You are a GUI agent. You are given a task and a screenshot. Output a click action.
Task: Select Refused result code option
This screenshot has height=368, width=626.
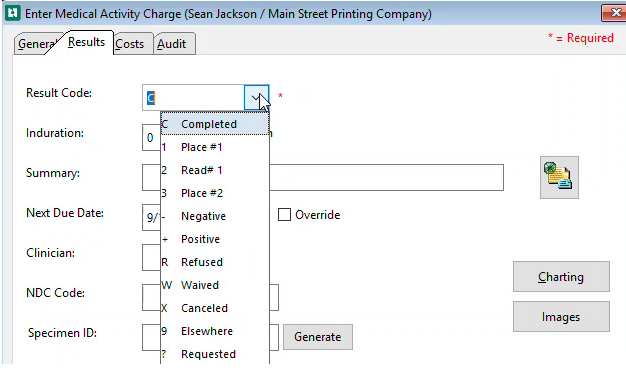point(215,262)
